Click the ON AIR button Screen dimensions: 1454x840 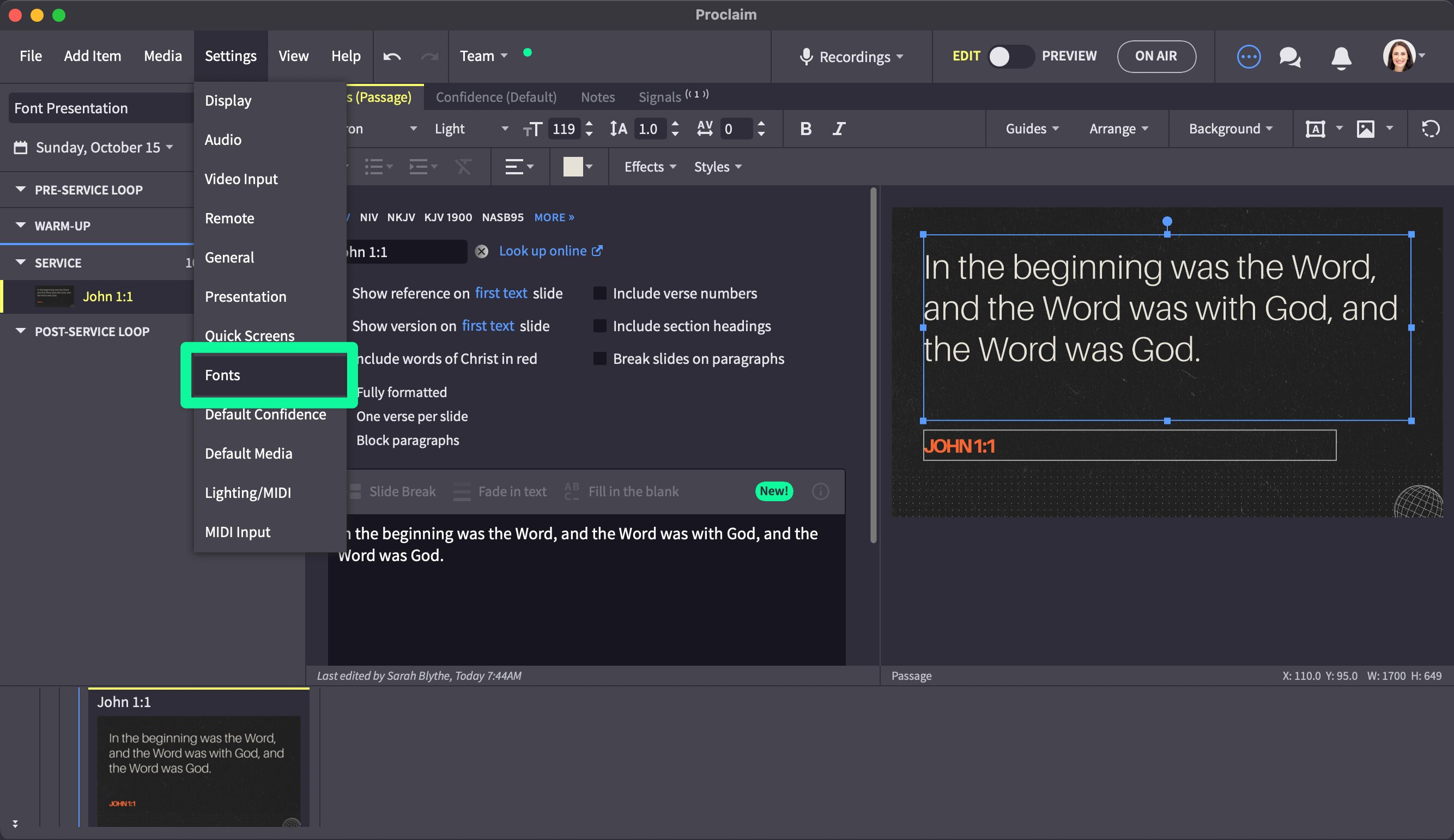click(1156, 56)
